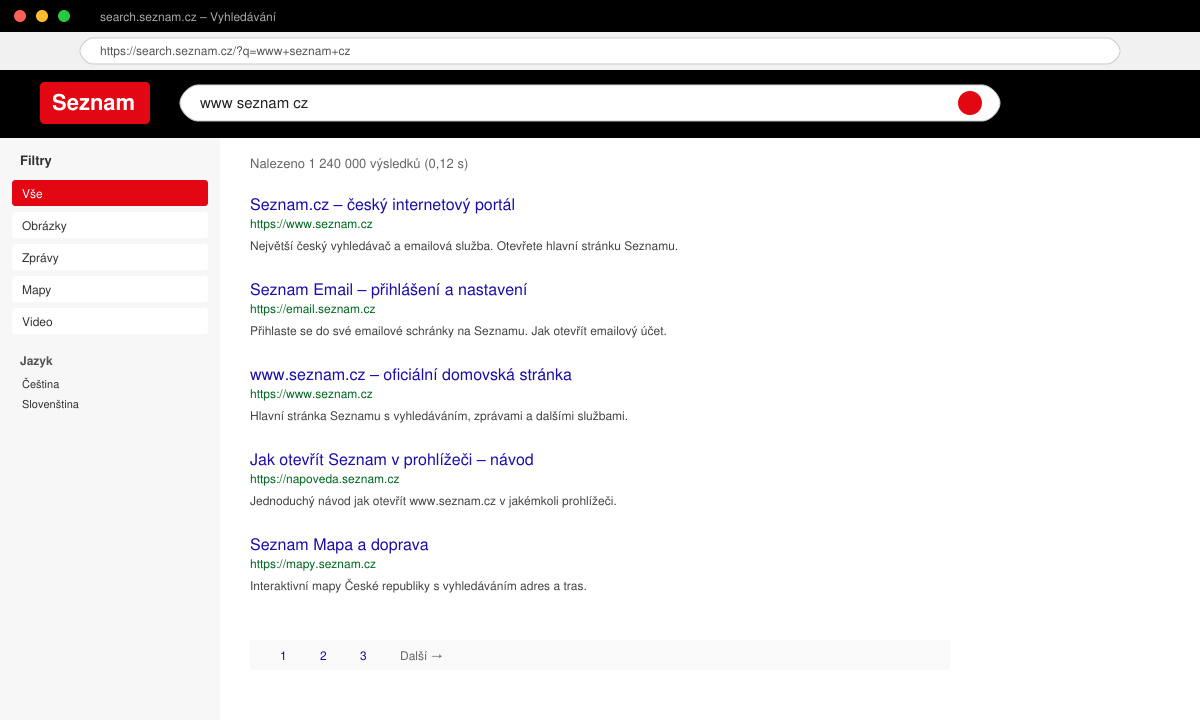The image size is (1200, 720).
Task: Click the "Nalezeno 1 240 000 výsledků" text
Action: pos(359,164)
